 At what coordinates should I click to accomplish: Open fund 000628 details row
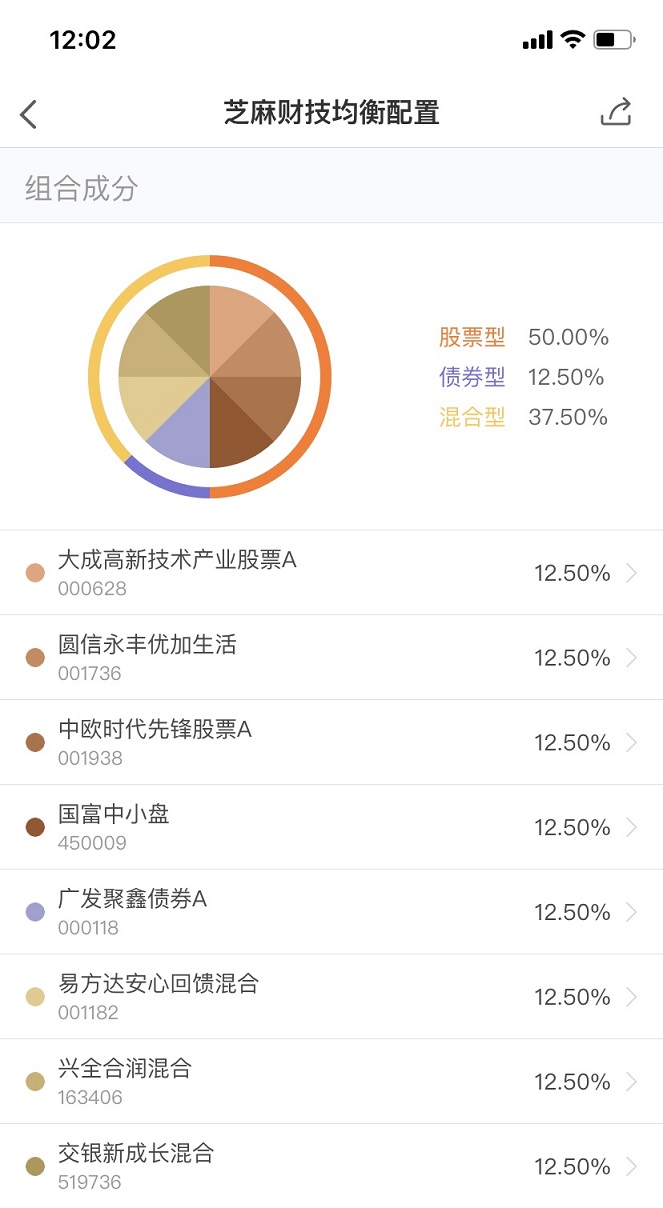pos(331,572)
